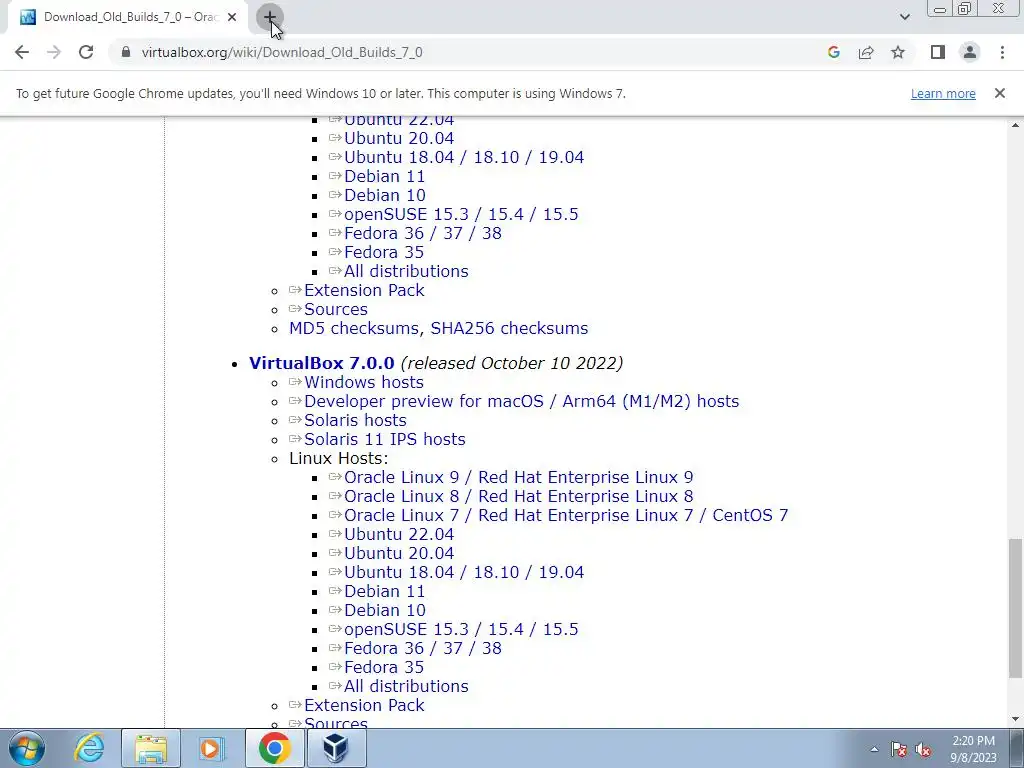Open Extension Pack link above MD5 checksums
The height and width of the screenshot is (768, 1024).
[364, 290]
